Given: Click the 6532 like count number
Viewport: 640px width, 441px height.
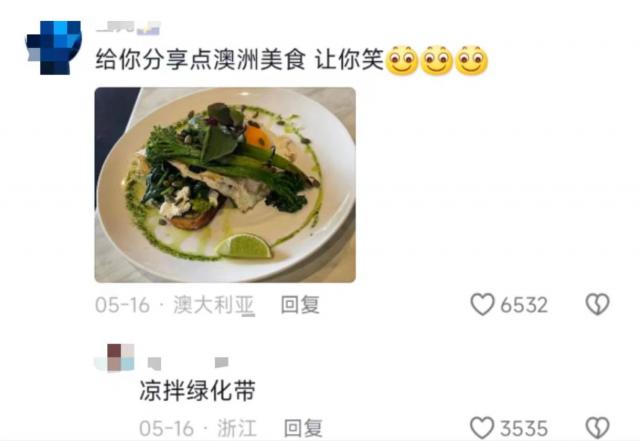Looking at the screenshot, I should [x=524, y=305].
